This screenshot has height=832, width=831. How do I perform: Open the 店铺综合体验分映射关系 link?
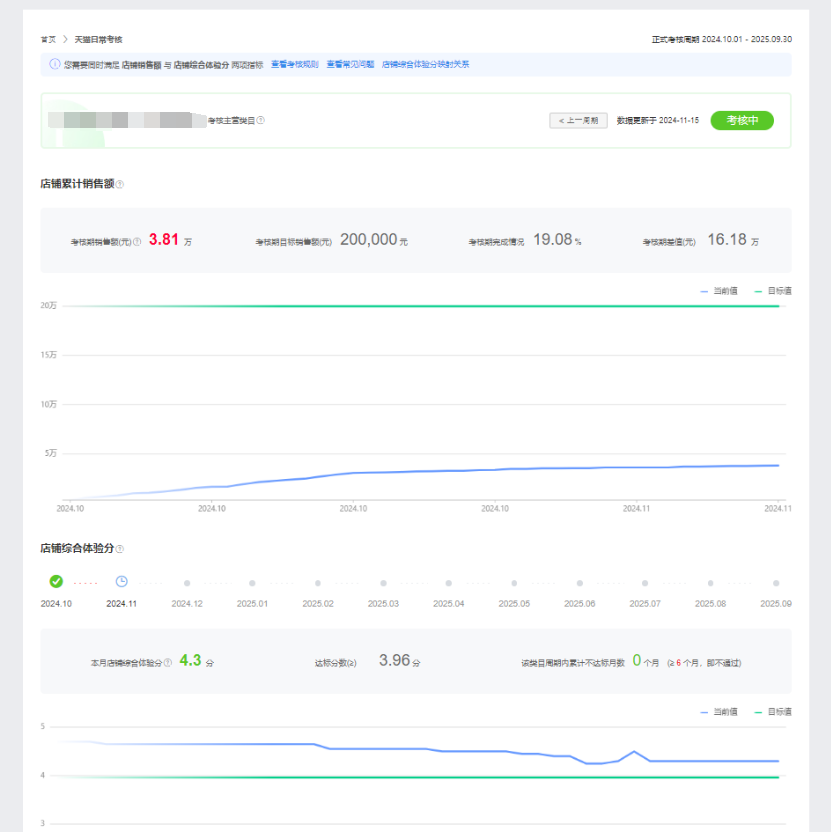(x=425, y=65)
